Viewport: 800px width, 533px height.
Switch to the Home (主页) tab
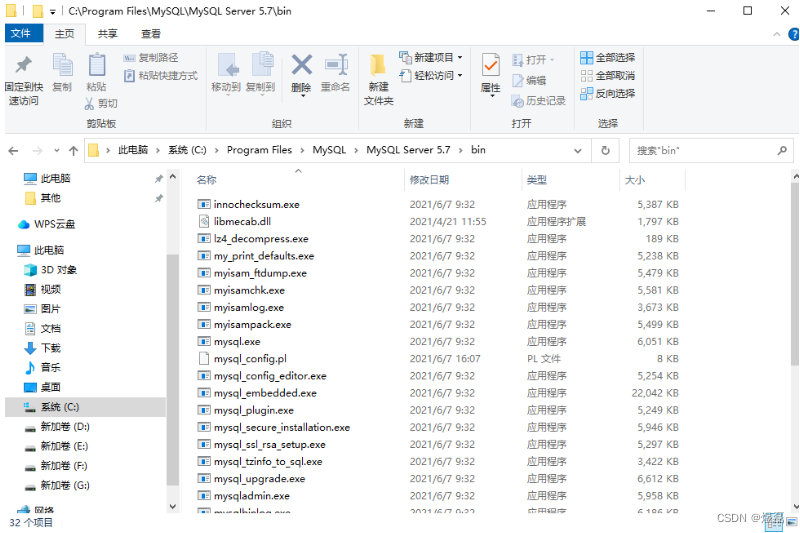click(x=64, y=34)
